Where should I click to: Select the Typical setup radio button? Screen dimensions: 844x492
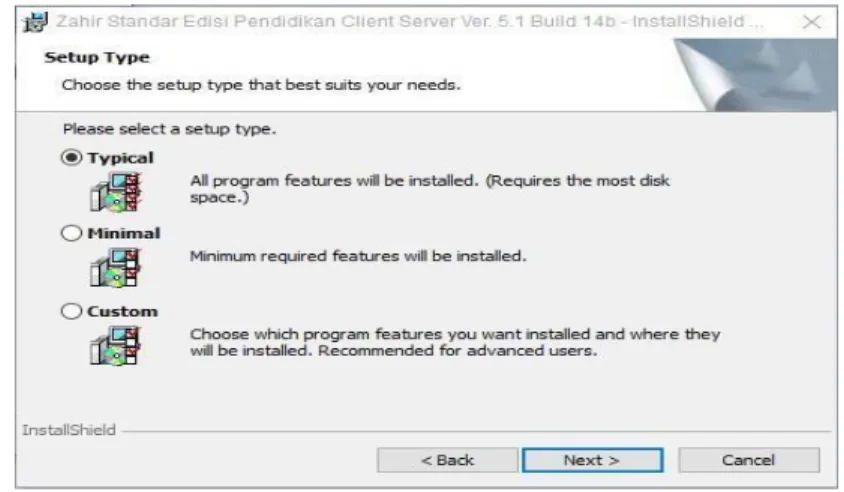pyautogui.click(x=71, y=158)
